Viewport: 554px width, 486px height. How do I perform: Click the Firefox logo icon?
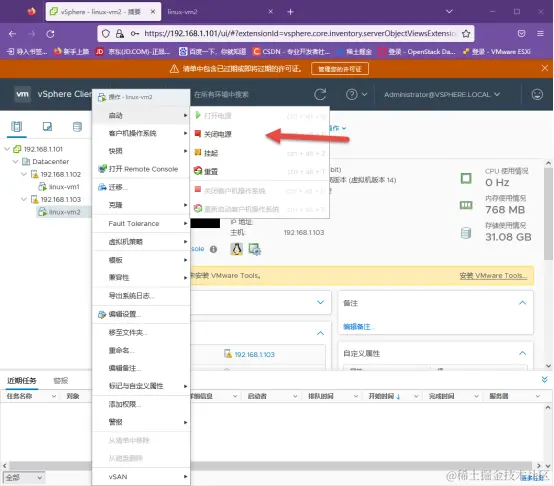click(31, 12)
